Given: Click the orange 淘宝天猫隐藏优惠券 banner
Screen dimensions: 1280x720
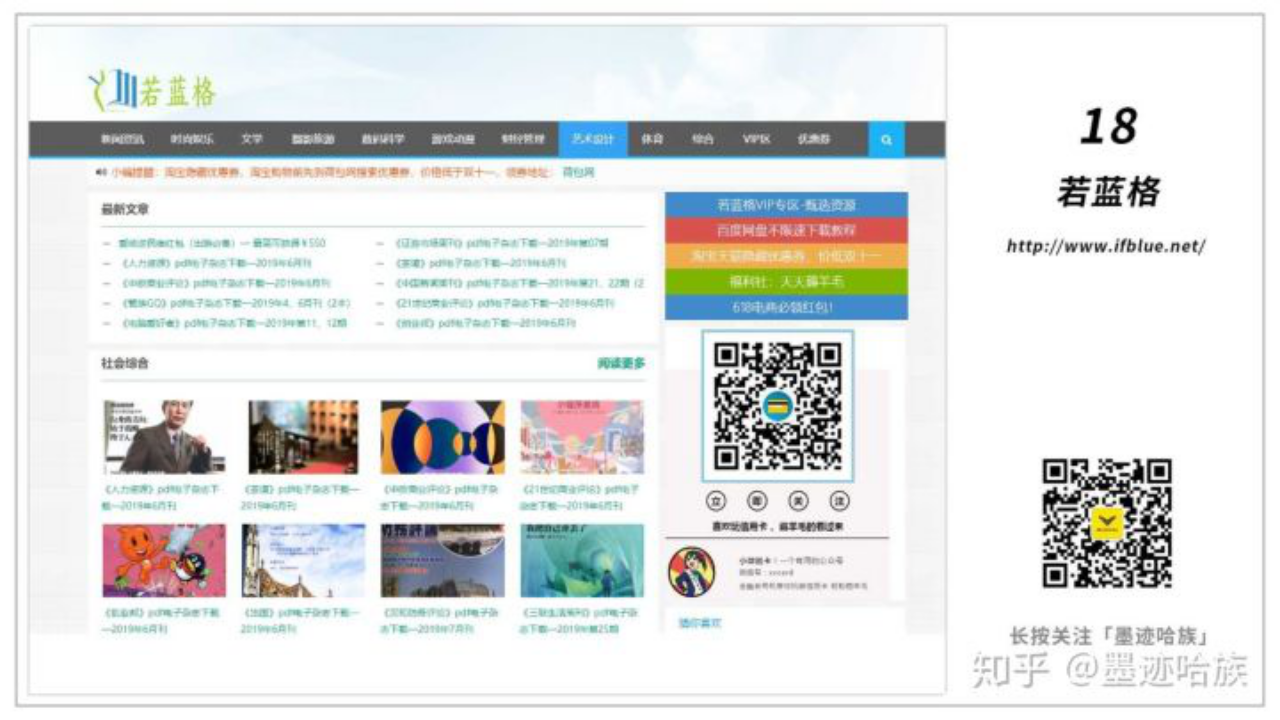Looking at the screenshot, I should coord(786,257).
